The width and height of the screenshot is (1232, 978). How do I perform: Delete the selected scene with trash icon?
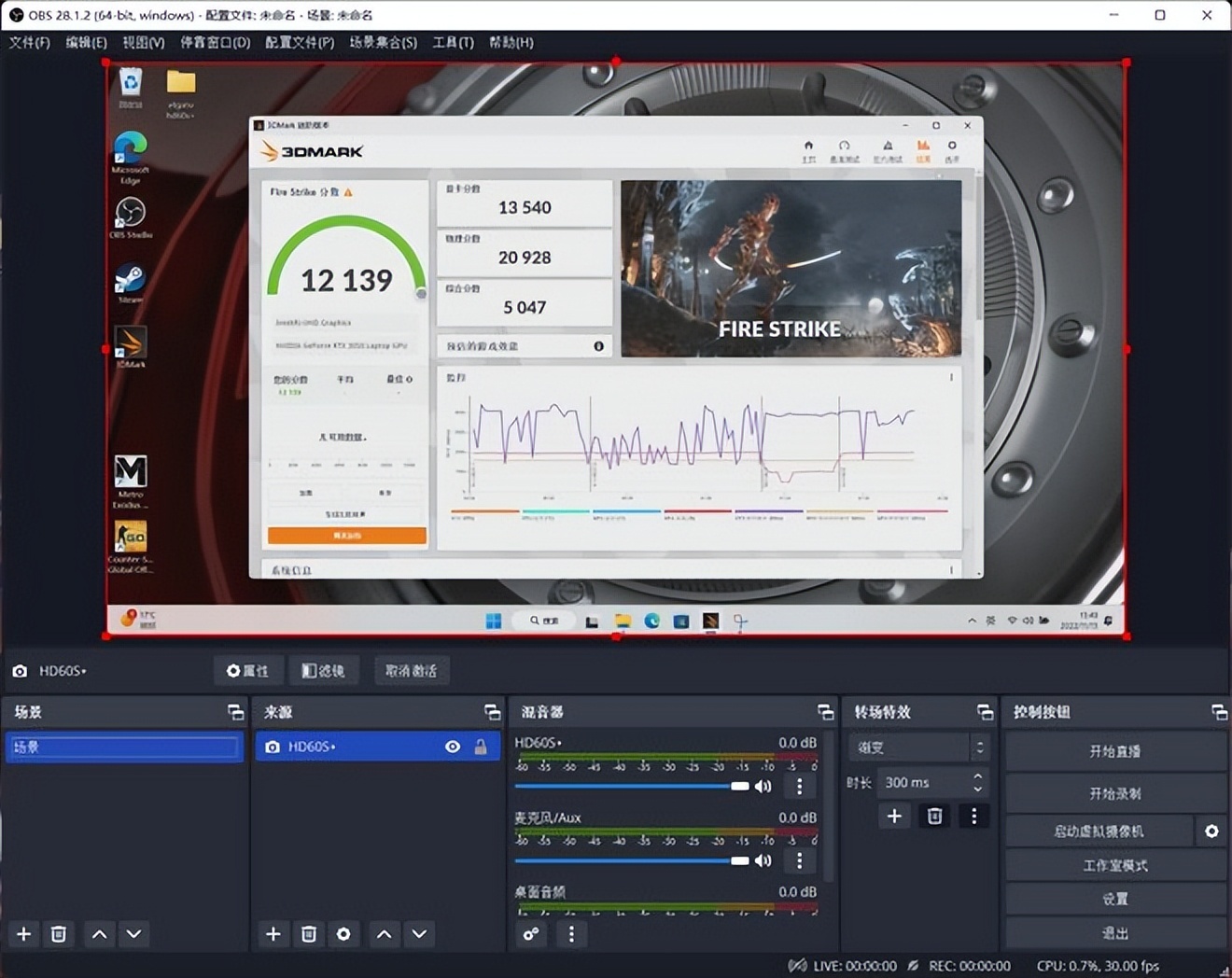(x=59, y=934)
